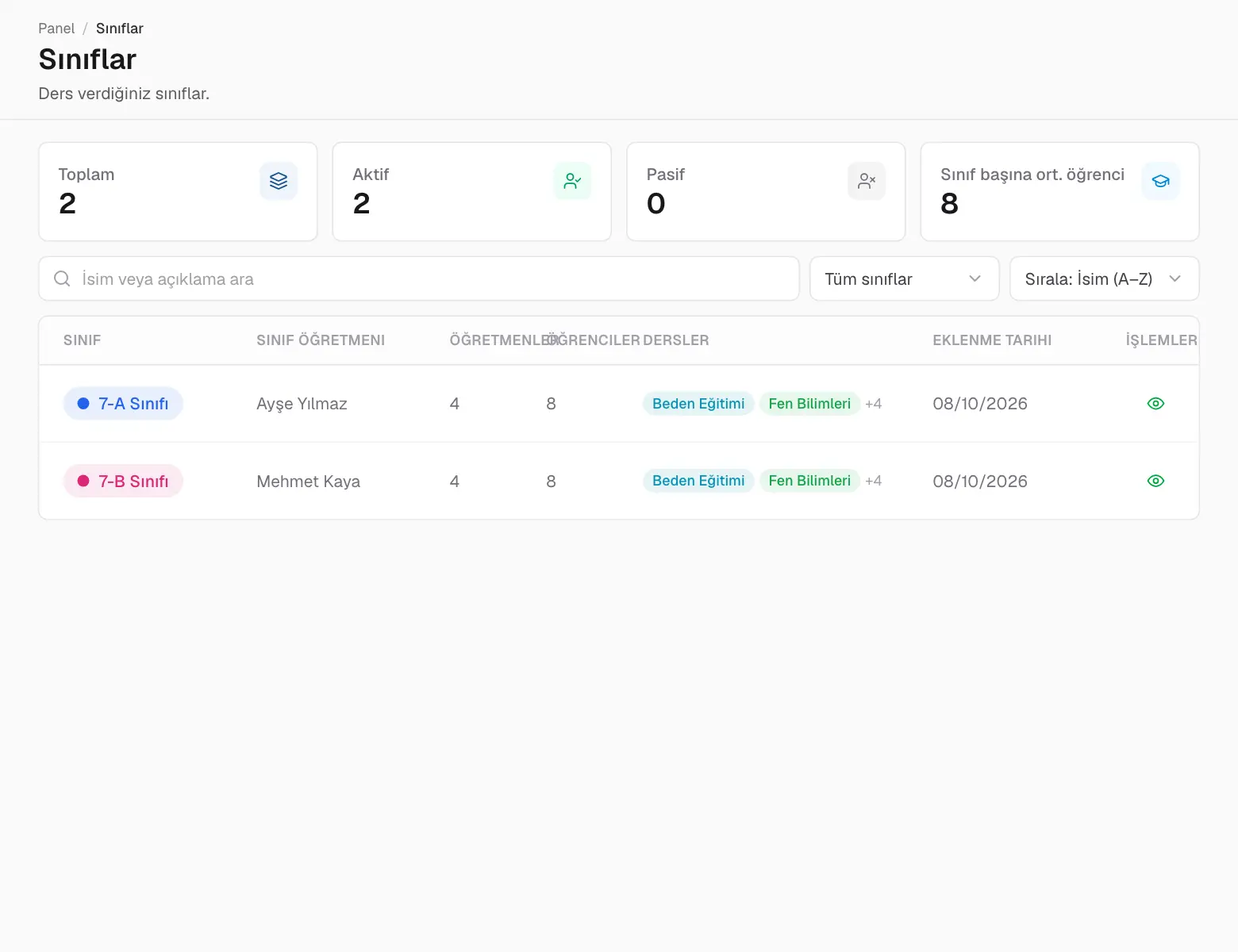The width and height of the screenshot is (1238, 952).
Task: Click the SINIF ÖĞRETMENI column header
Action: click(321, 340)
